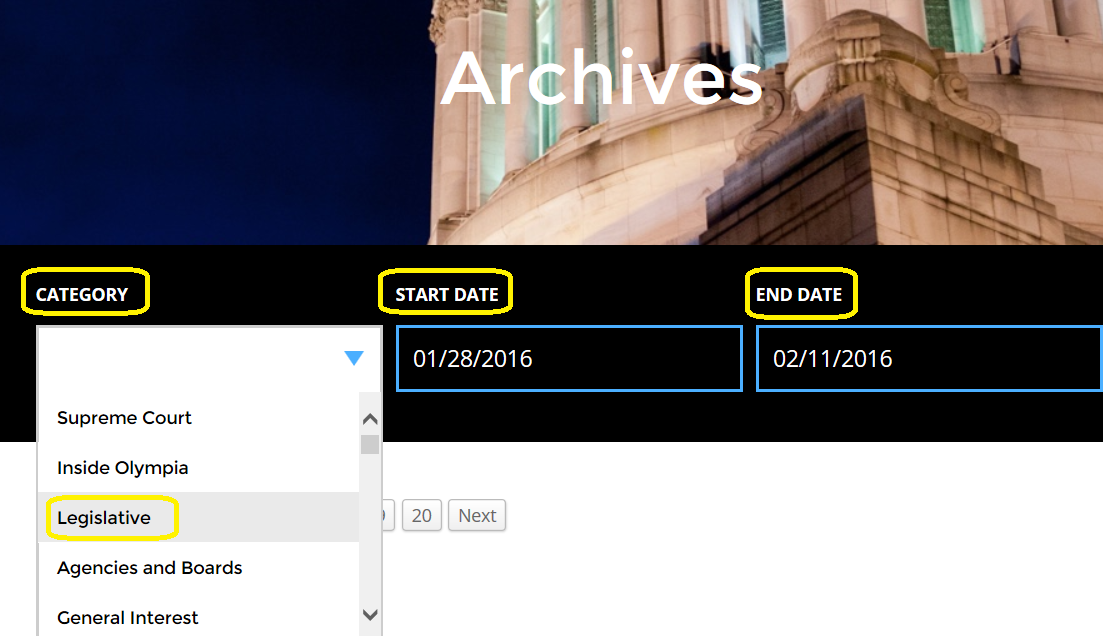
Task: Click the CATEGORY heading label
Action: 82,293
